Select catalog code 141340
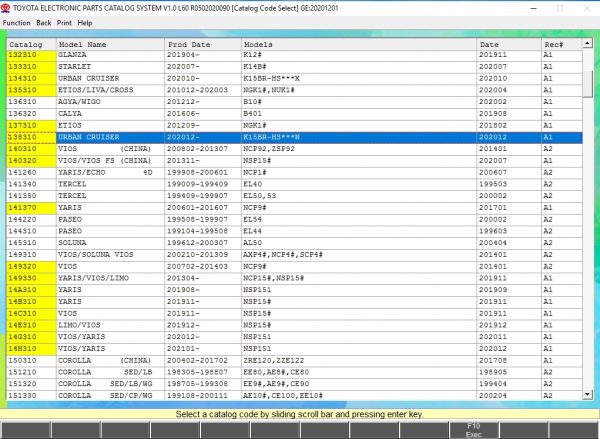The height and width of the screenshot is (439, 600). tap(31, 184)
